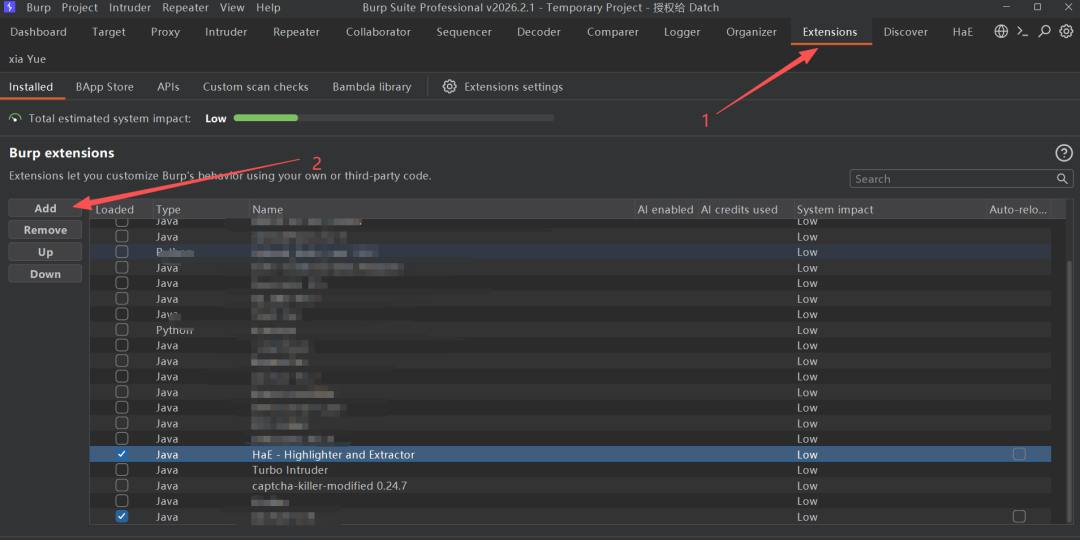
Task: Click the Burp extensions heading
Action: click(x=62, y=153)
